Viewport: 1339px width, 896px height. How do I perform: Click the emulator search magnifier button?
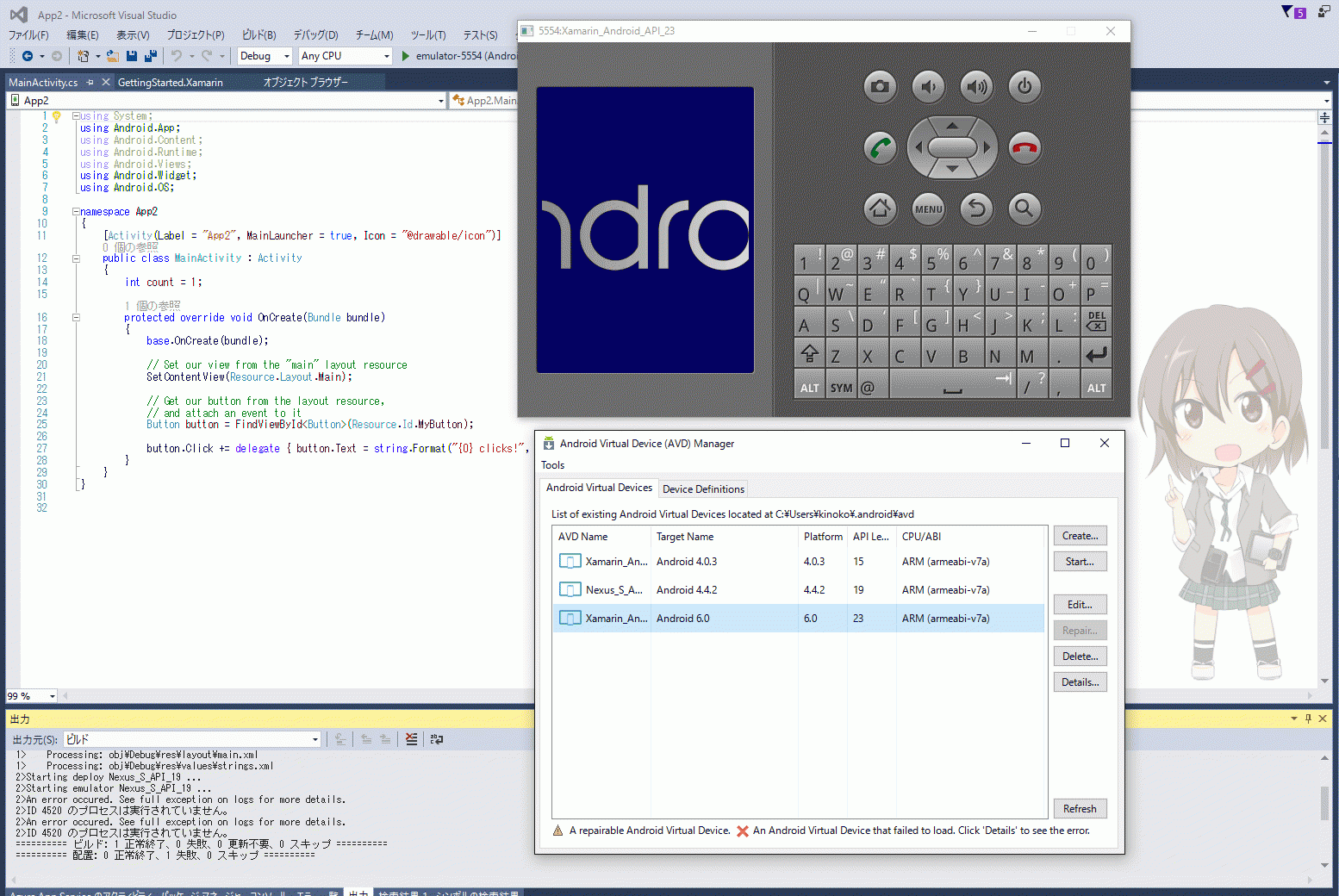coord(1024,208)
